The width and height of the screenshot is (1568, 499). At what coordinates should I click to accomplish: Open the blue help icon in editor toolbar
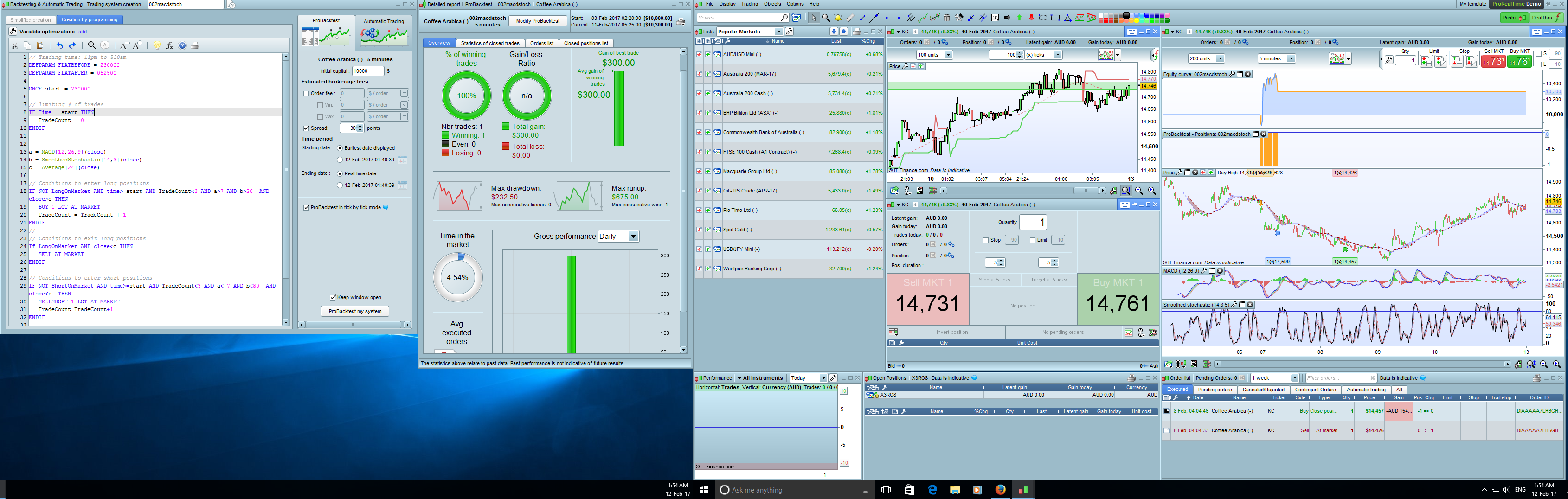point(182,45)
